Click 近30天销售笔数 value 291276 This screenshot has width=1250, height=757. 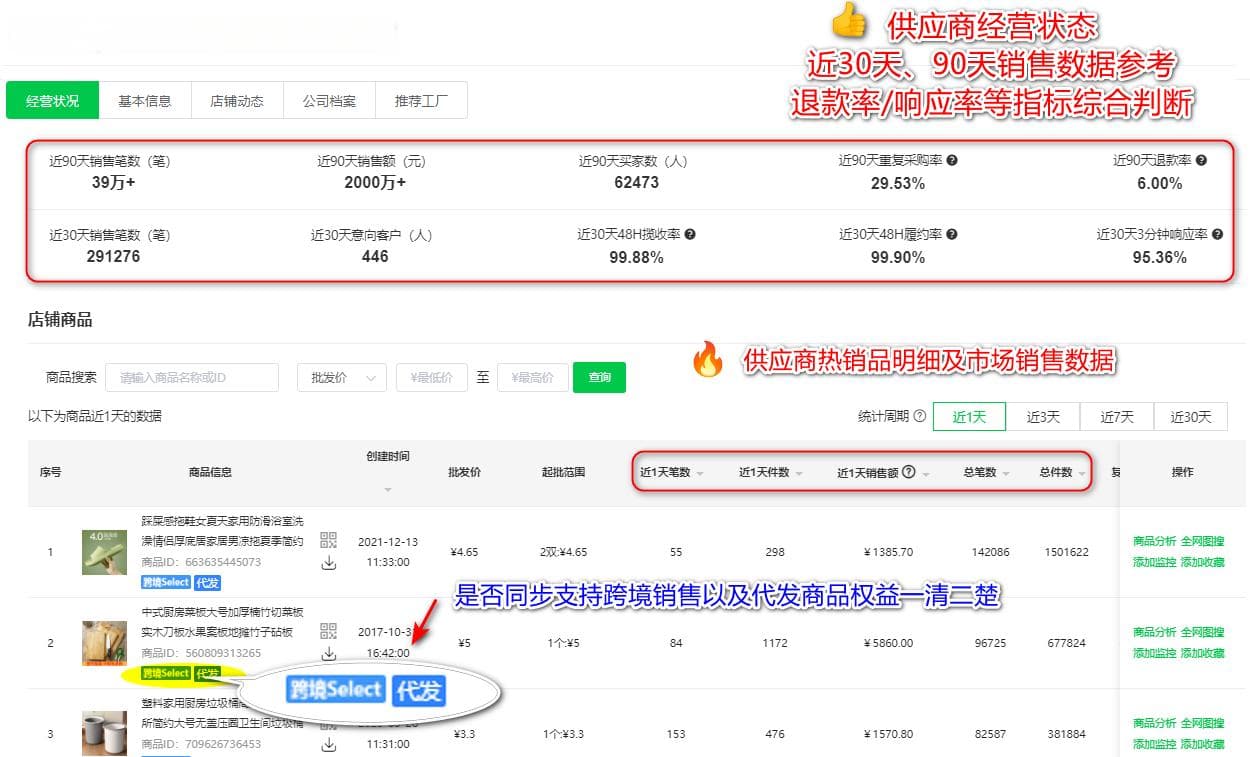click(114, 257)
